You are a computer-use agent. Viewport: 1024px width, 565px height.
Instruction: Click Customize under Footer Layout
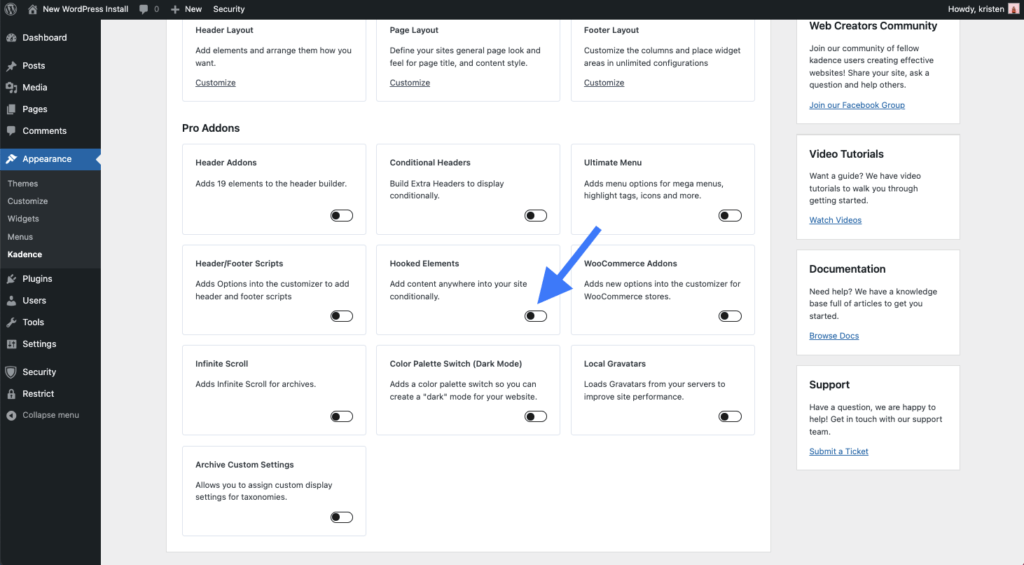tap(604, 83)
